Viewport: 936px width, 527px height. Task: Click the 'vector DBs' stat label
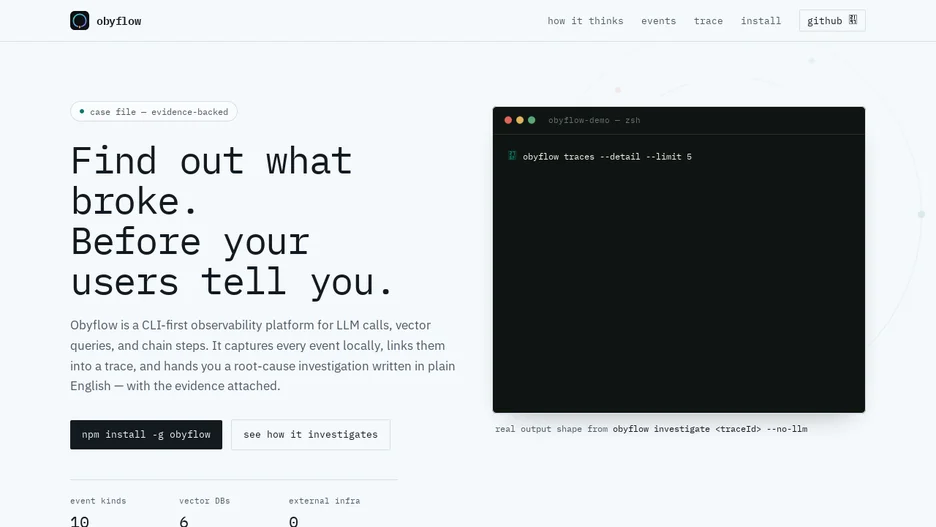click(204, 501)
